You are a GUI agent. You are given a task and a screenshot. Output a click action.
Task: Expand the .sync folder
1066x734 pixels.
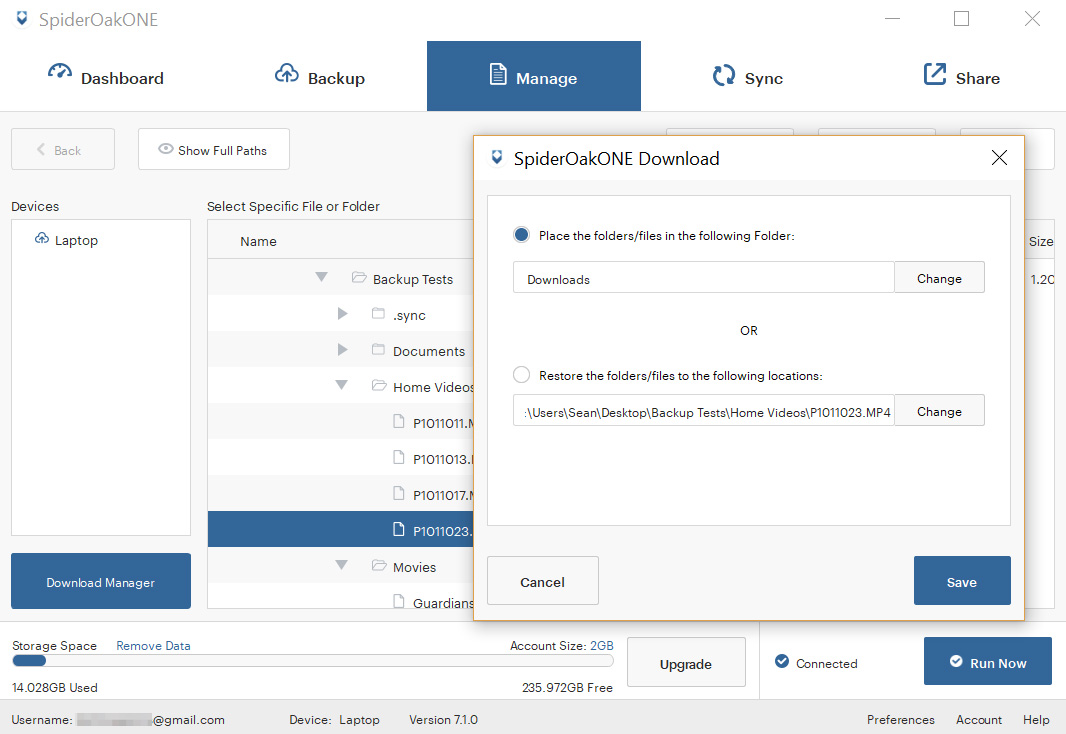click(343, 314)
